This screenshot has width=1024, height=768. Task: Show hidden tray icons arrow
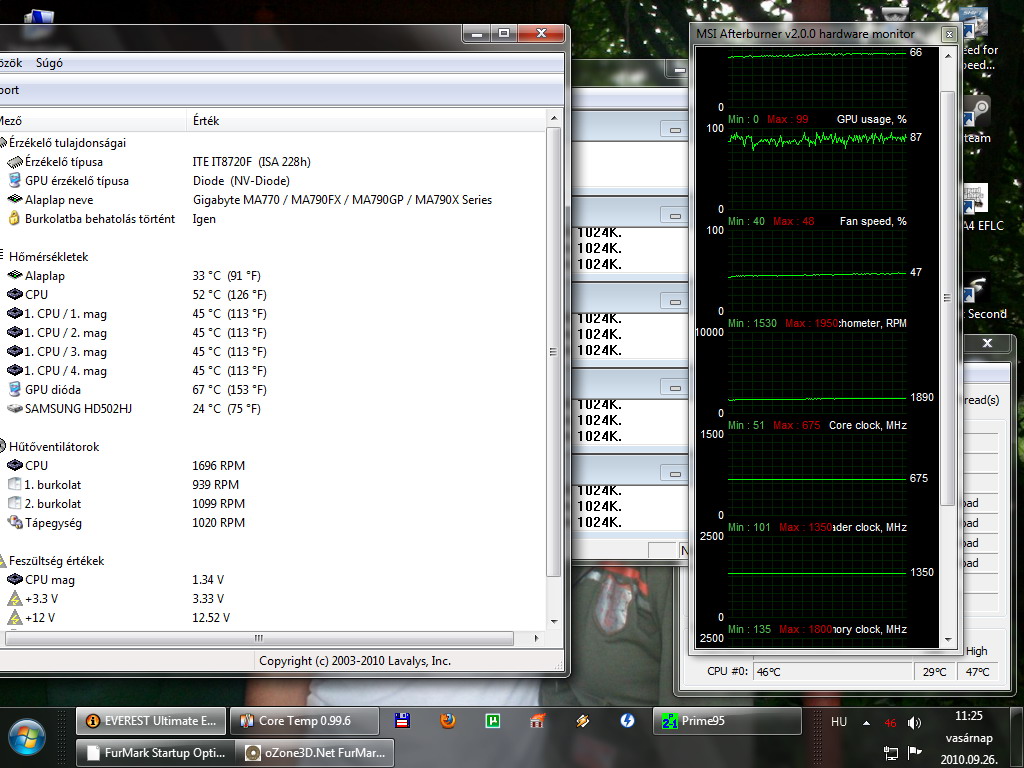[x=867, y=722]
